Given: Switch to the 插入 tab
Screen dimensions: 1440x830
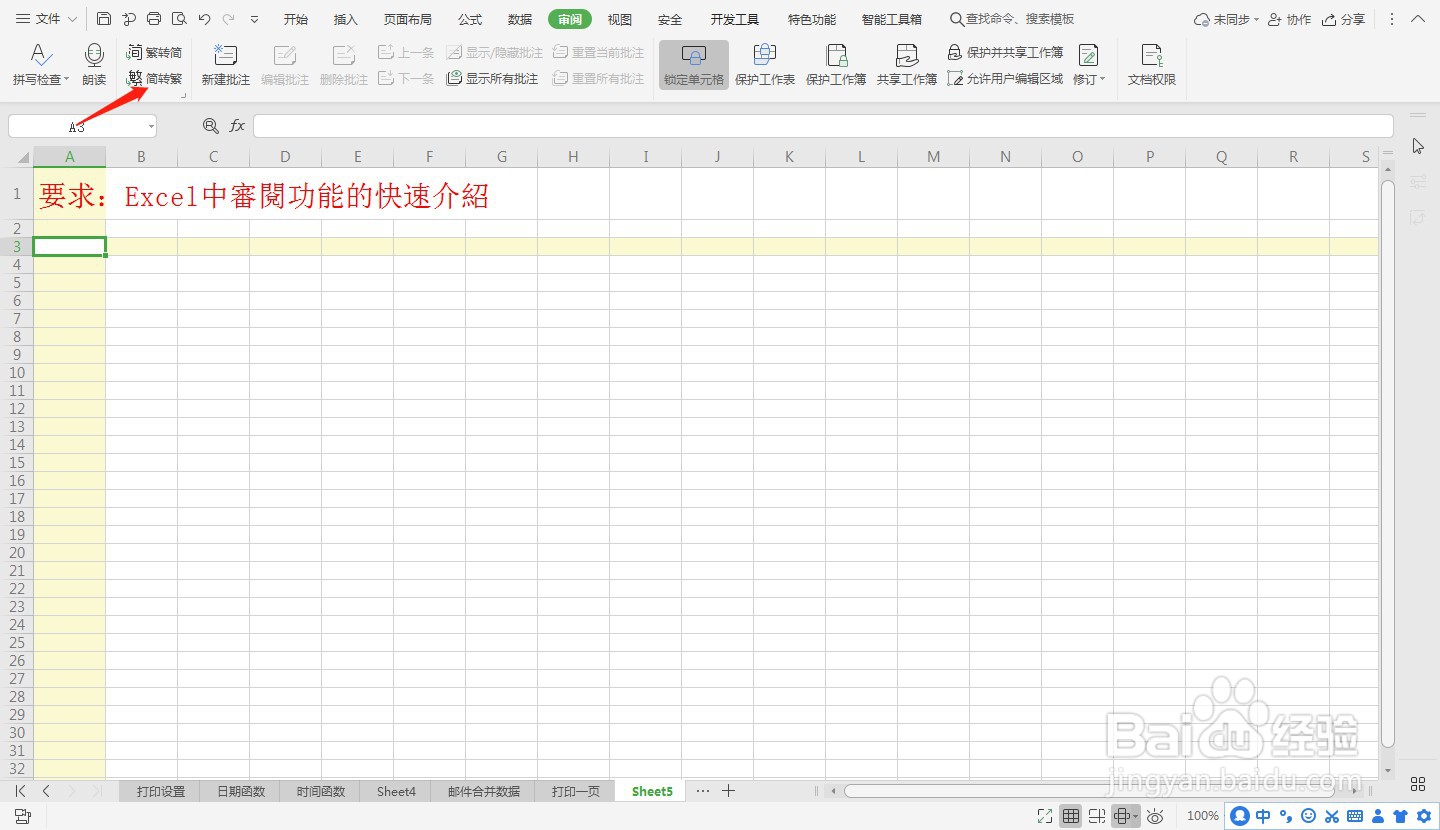Looking at the screenshot, I should pos(346,19).
